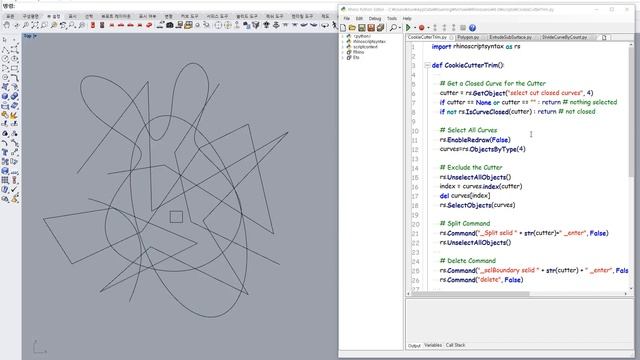This screenshot has width=640, height=360.
Task: Open the Edit menu in Python editor
Action: point(359,18)
